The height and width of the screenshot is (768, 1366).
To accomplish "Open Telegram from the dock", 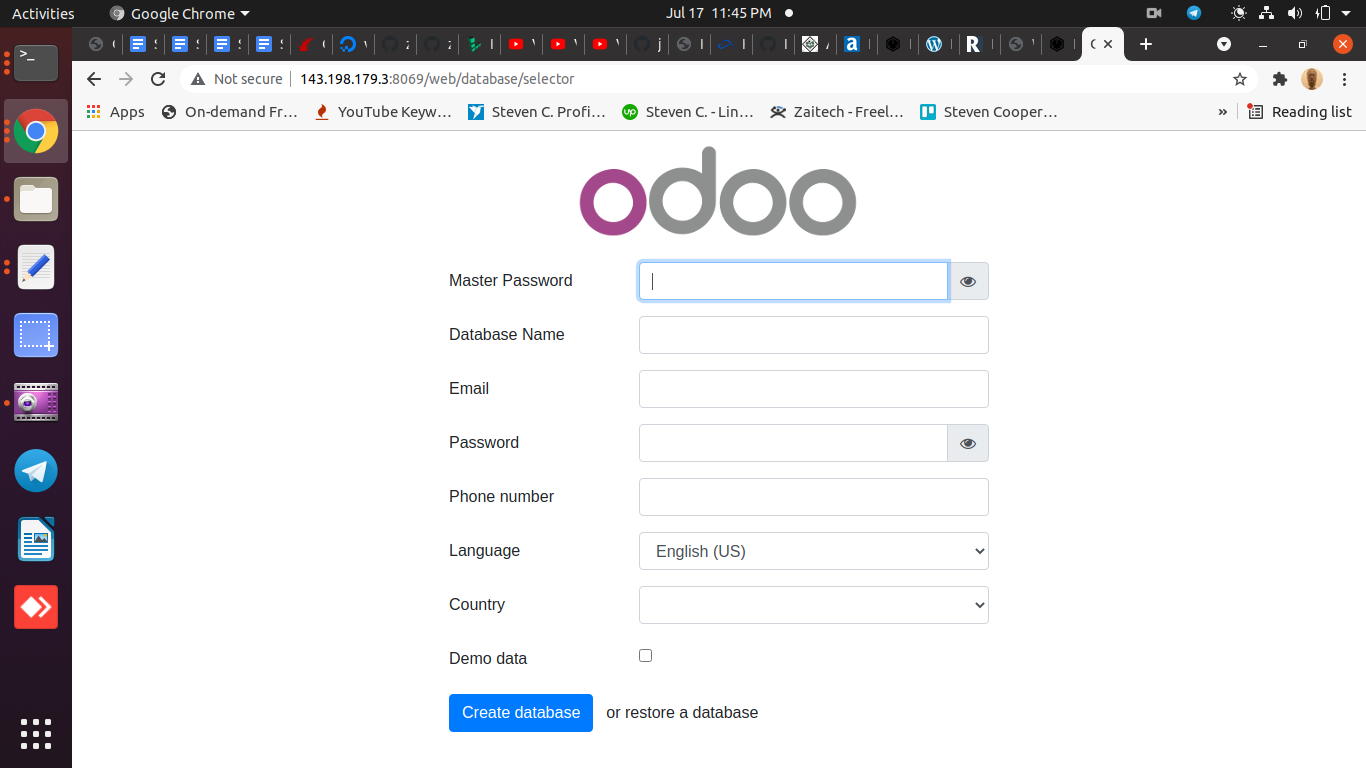I will coord(36,471).
